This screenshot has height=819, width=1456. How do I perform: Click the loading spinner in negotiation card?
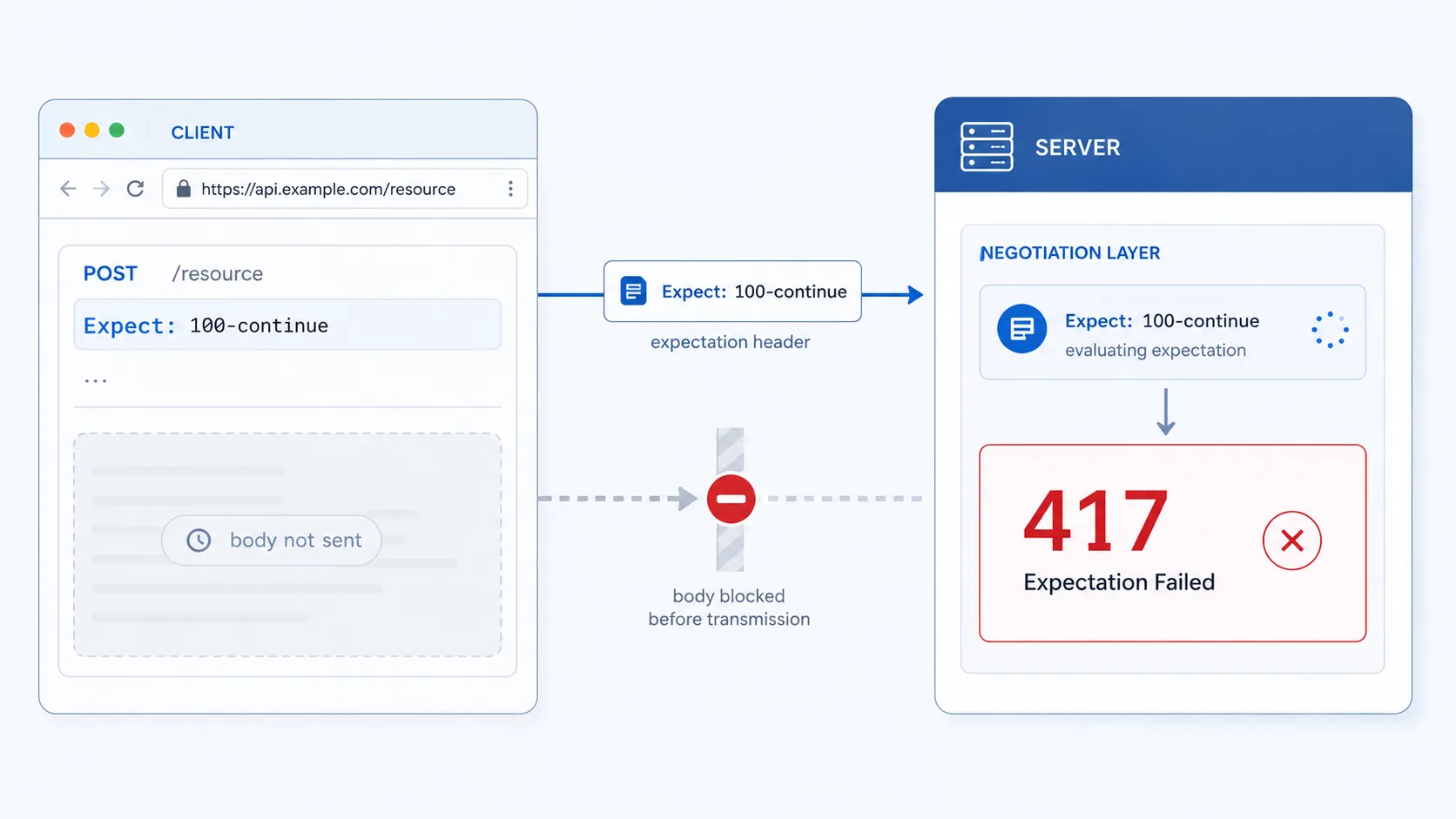click(x=1330, y=331)
